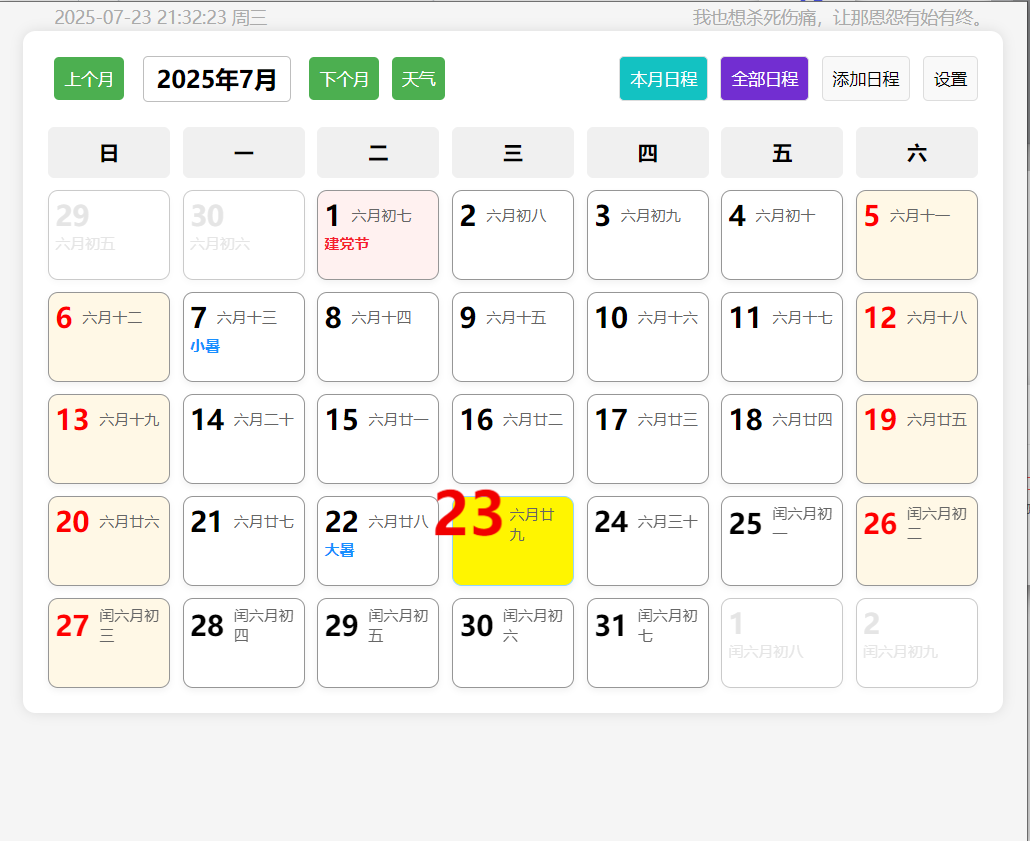The image size is (1030, 841).
Task: Click the 四 Thursday column header
Action: (x=648, y=152)
